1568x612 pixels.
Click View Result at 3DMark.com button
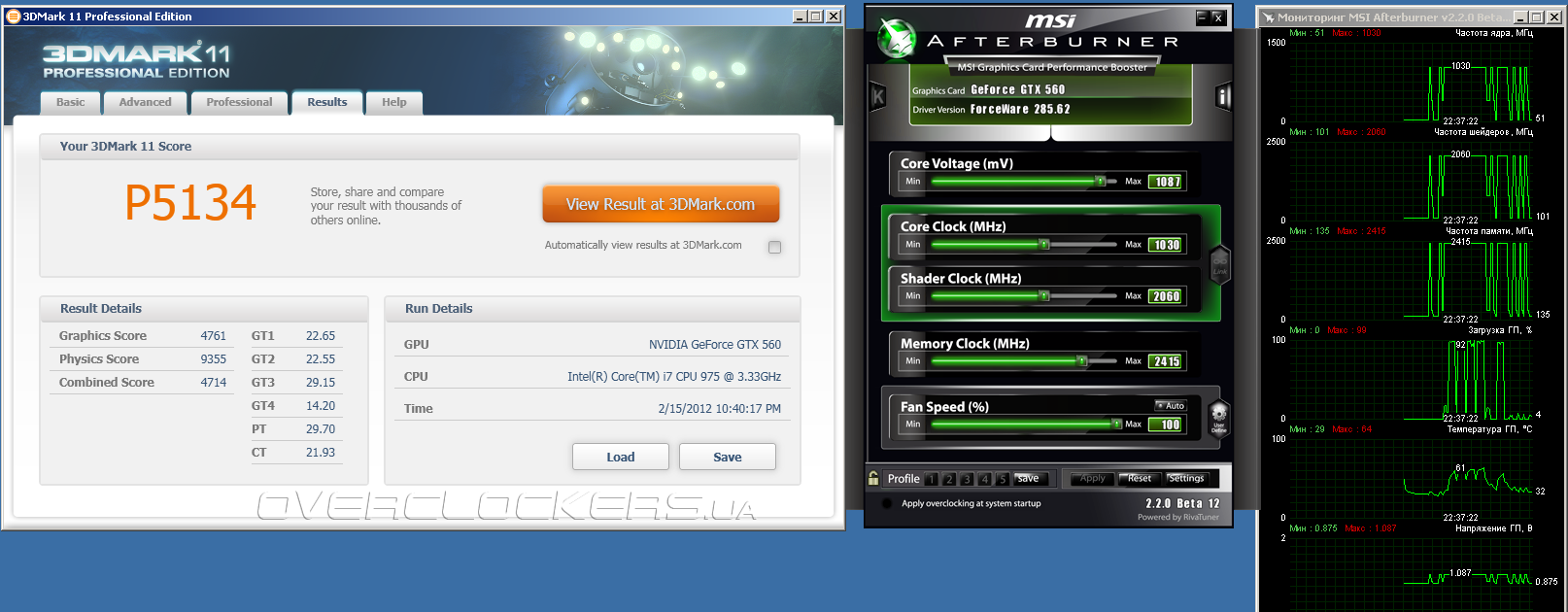pyautogui.click(x=661, y=204)
